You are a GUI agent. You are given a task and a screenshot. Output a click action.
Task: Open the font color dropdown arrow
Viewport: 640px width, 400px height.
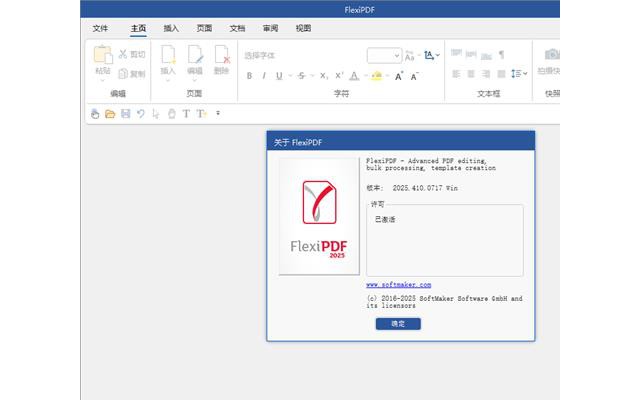click(365, 76)
